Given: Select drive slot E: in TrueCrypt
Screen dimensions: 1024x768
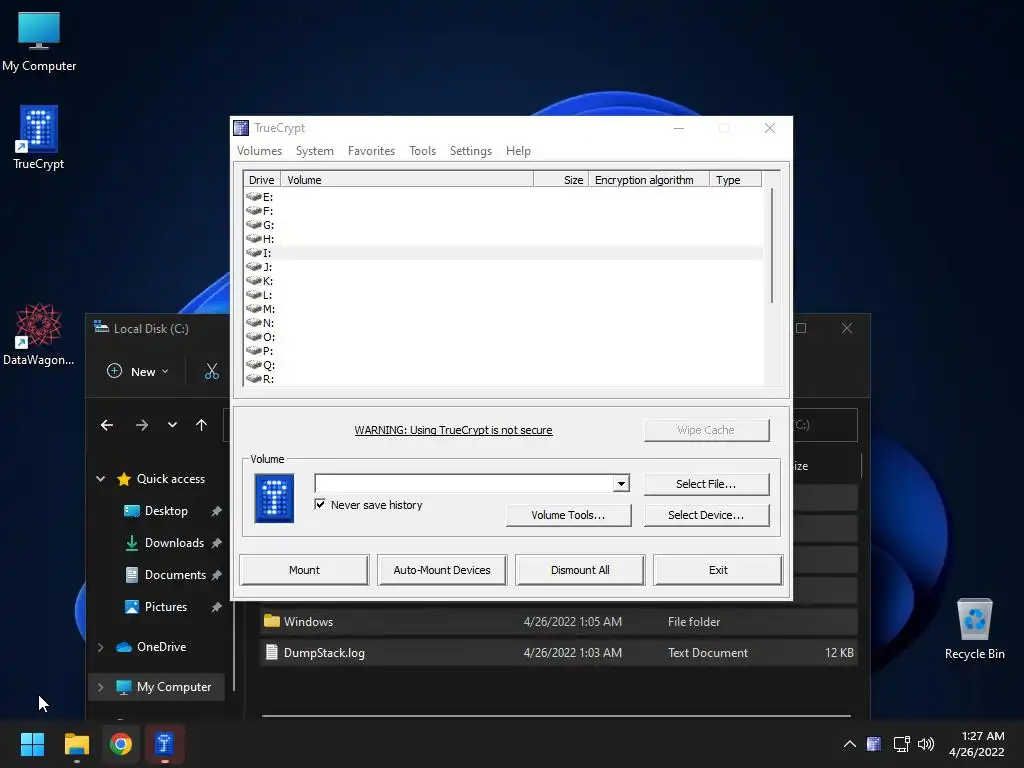Looking at the screenshot, I should pos(503,197).
